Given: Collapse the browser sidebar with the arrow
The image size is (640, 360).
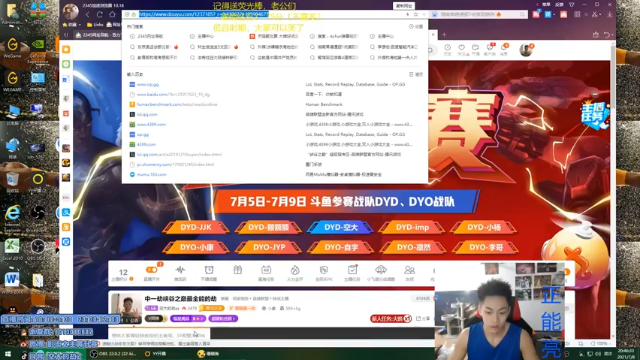Looking at the screenshot, I should point(66,35).
